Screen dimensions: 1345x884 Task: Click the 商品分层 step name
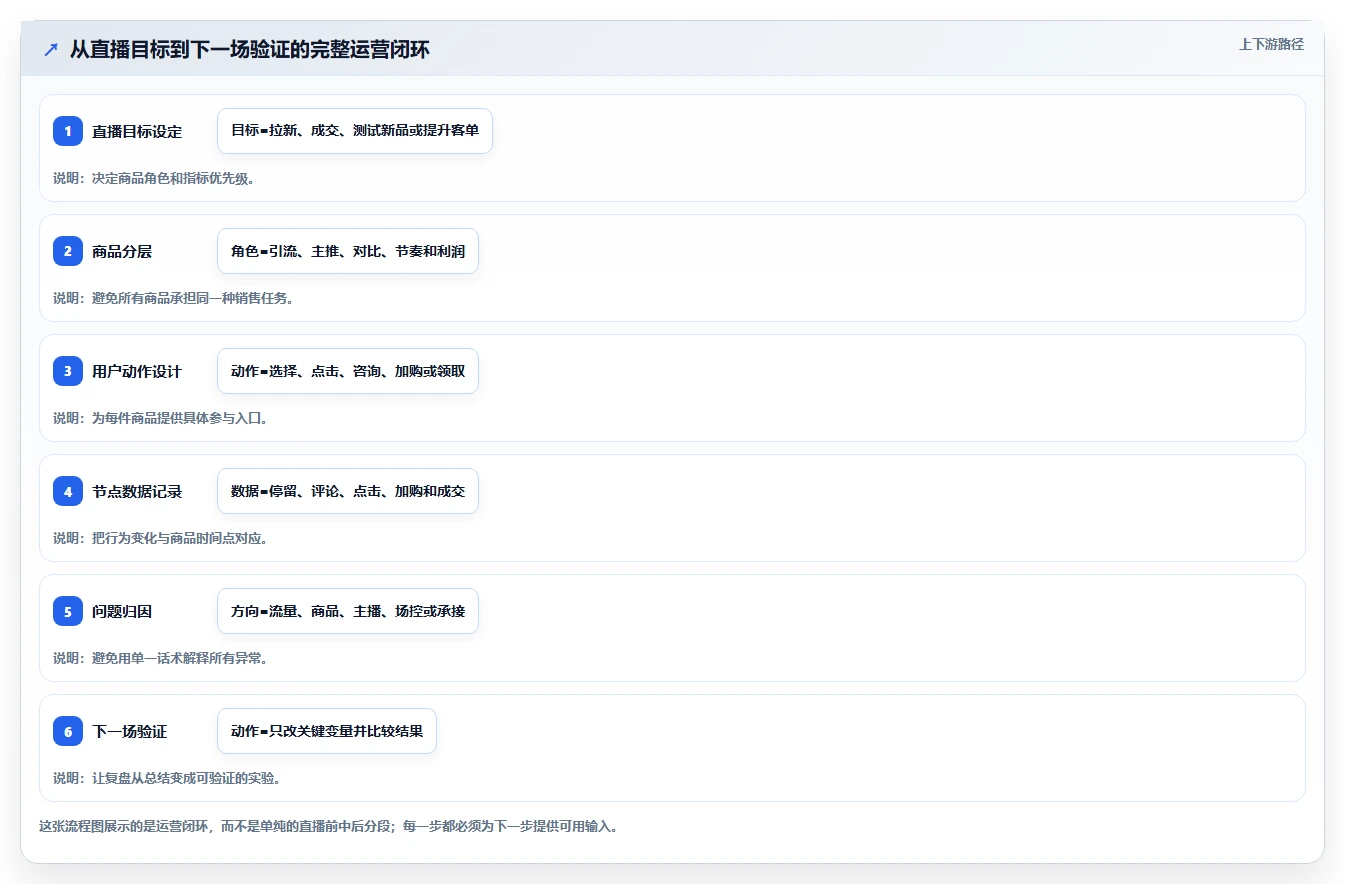(x=122, y=251)
